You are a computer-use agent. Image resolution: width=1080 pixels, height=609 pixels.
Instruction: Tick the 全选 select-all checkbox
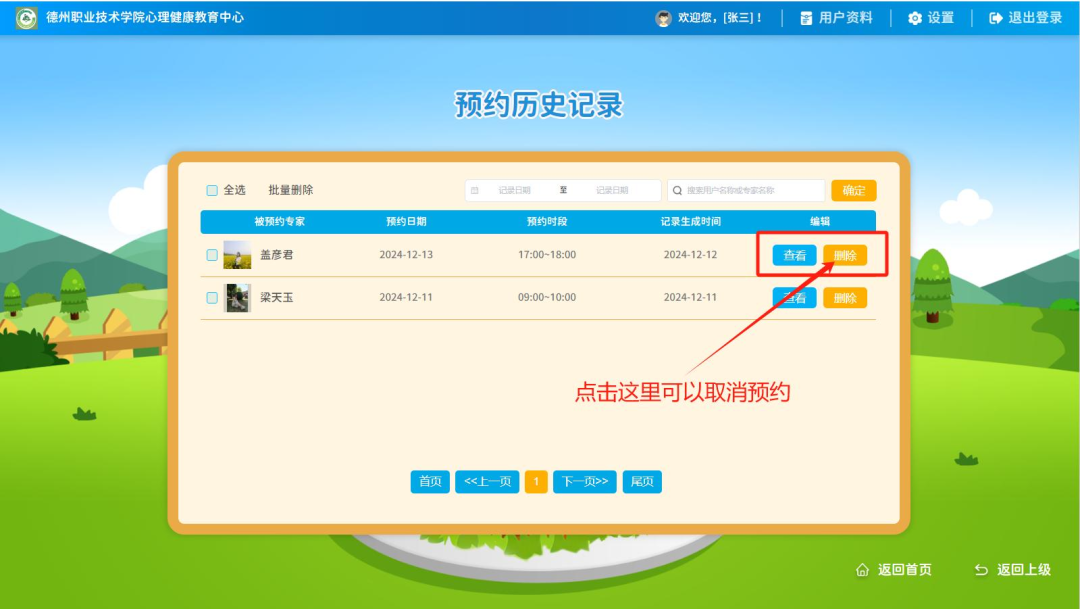click(x=212, y=191)
